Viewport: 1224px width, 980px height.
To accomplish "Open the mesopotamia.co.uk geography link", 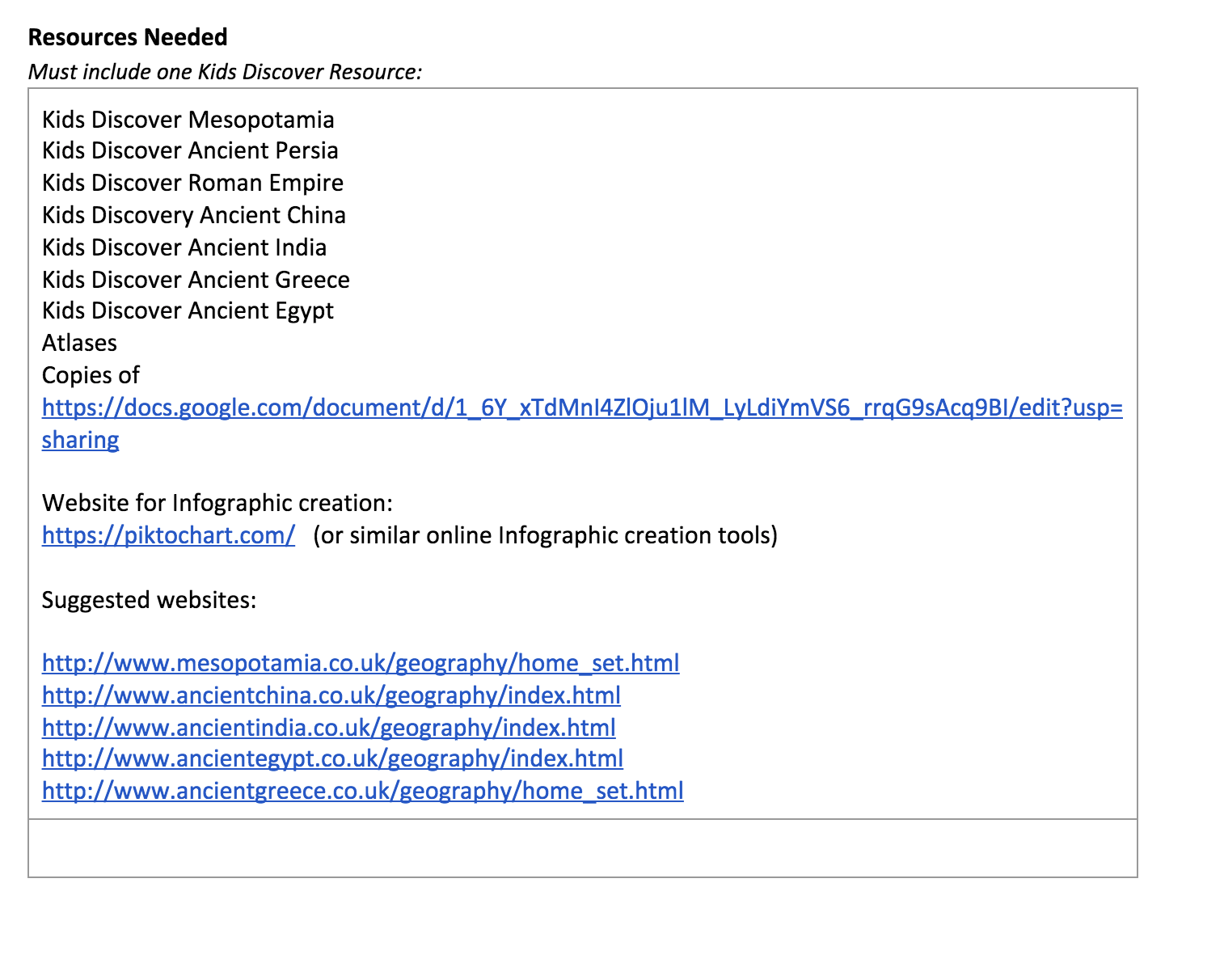I will click(x=361, y=663).
